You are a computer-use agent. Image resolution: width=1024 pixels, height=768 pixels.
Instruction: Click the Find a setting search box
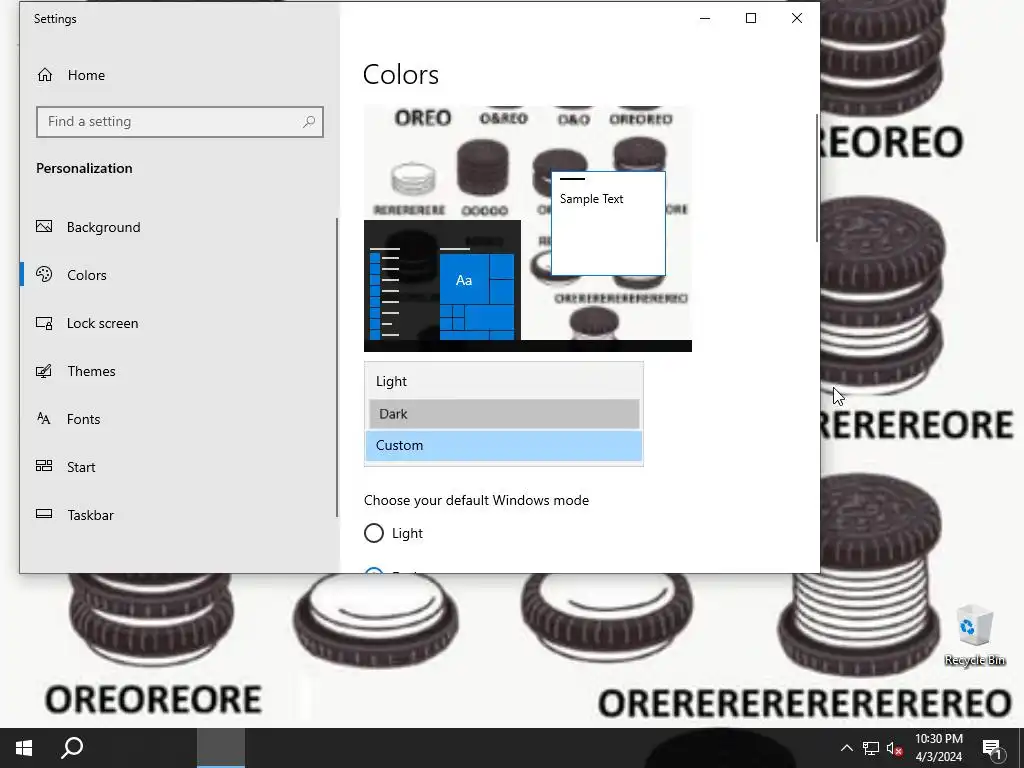point(180,122)
